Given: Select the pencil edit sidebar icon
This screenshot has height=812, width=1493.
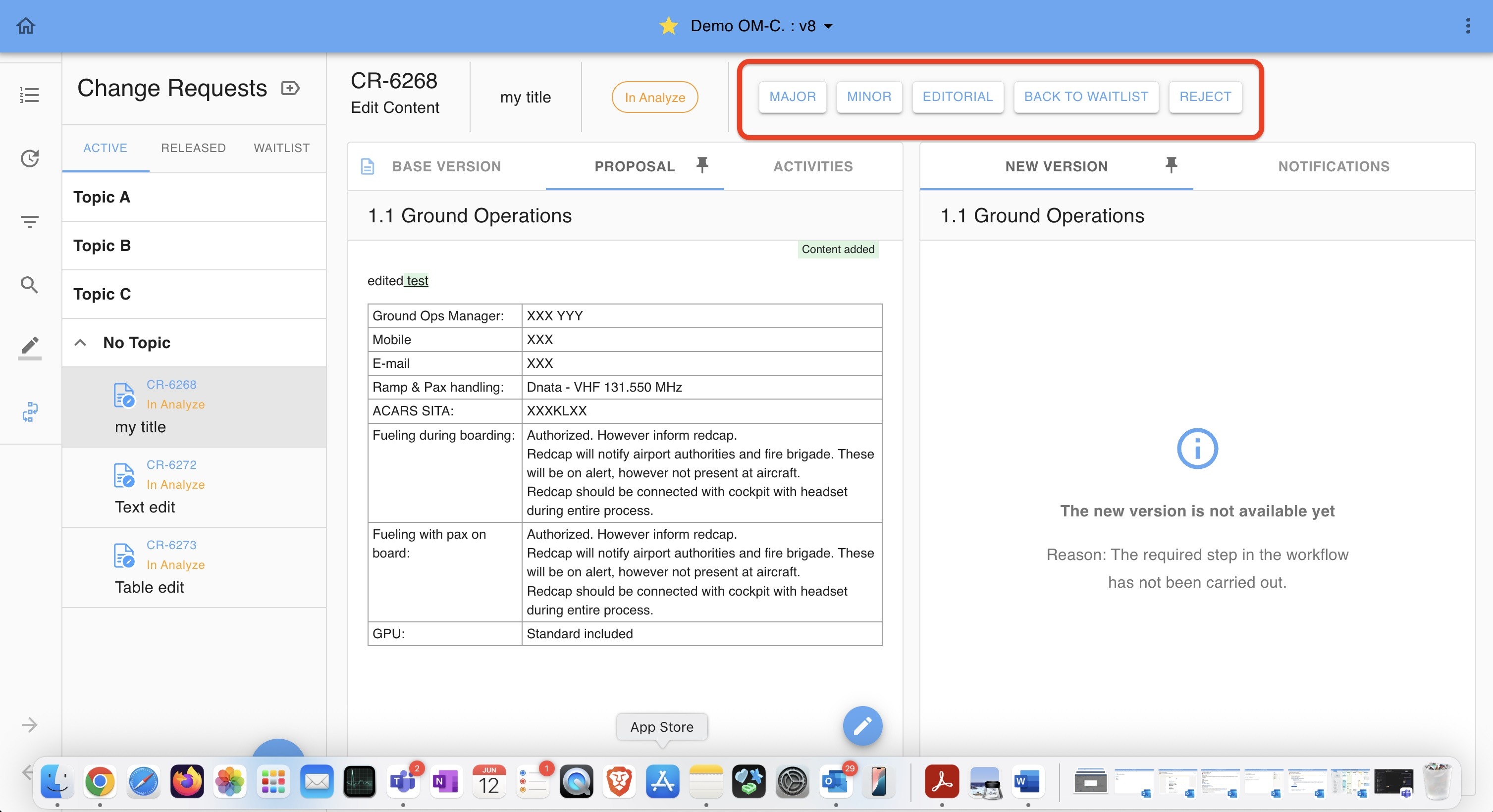Looking at the screenshot, I should coord(30,347).
